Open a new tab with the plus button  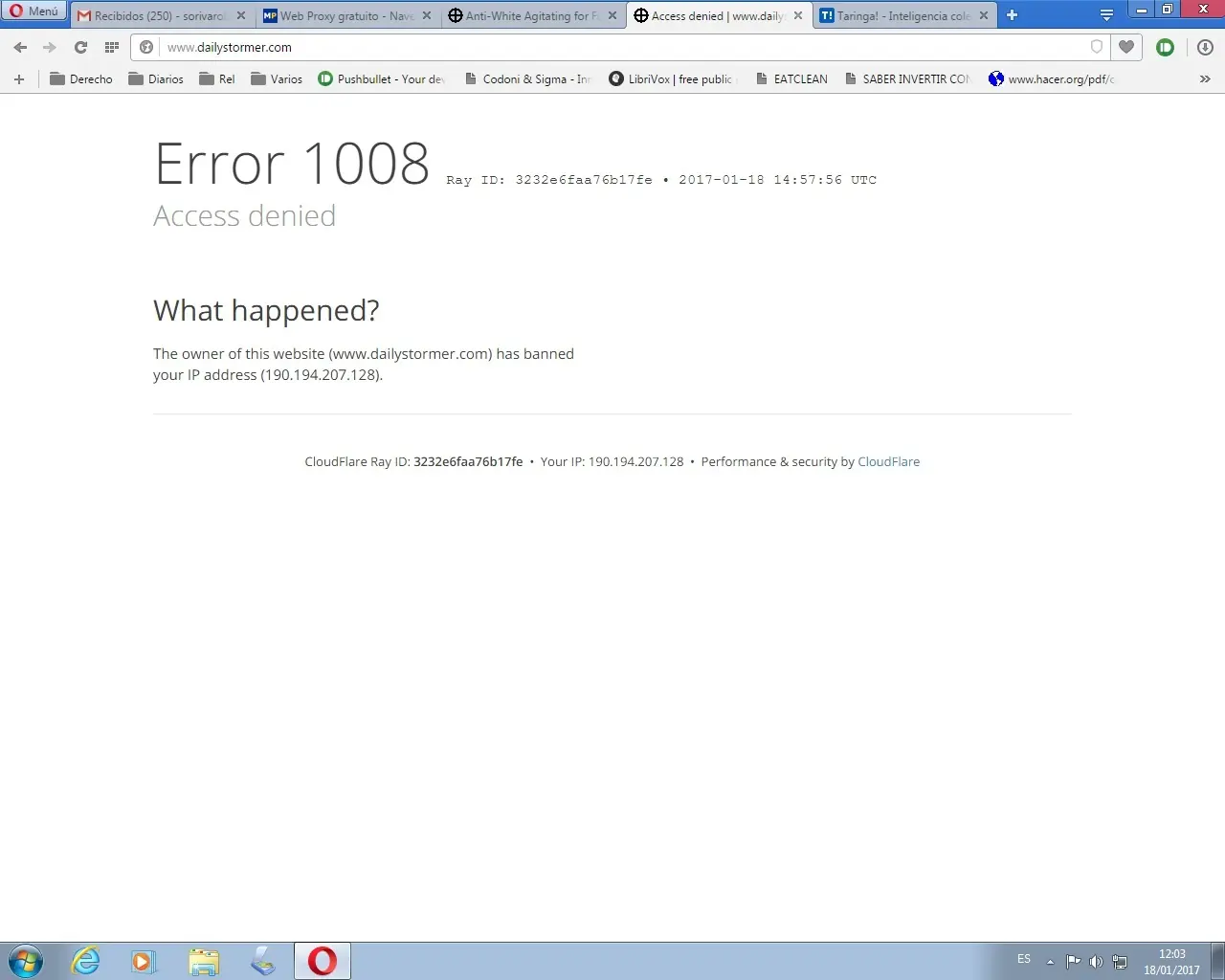1012,15
